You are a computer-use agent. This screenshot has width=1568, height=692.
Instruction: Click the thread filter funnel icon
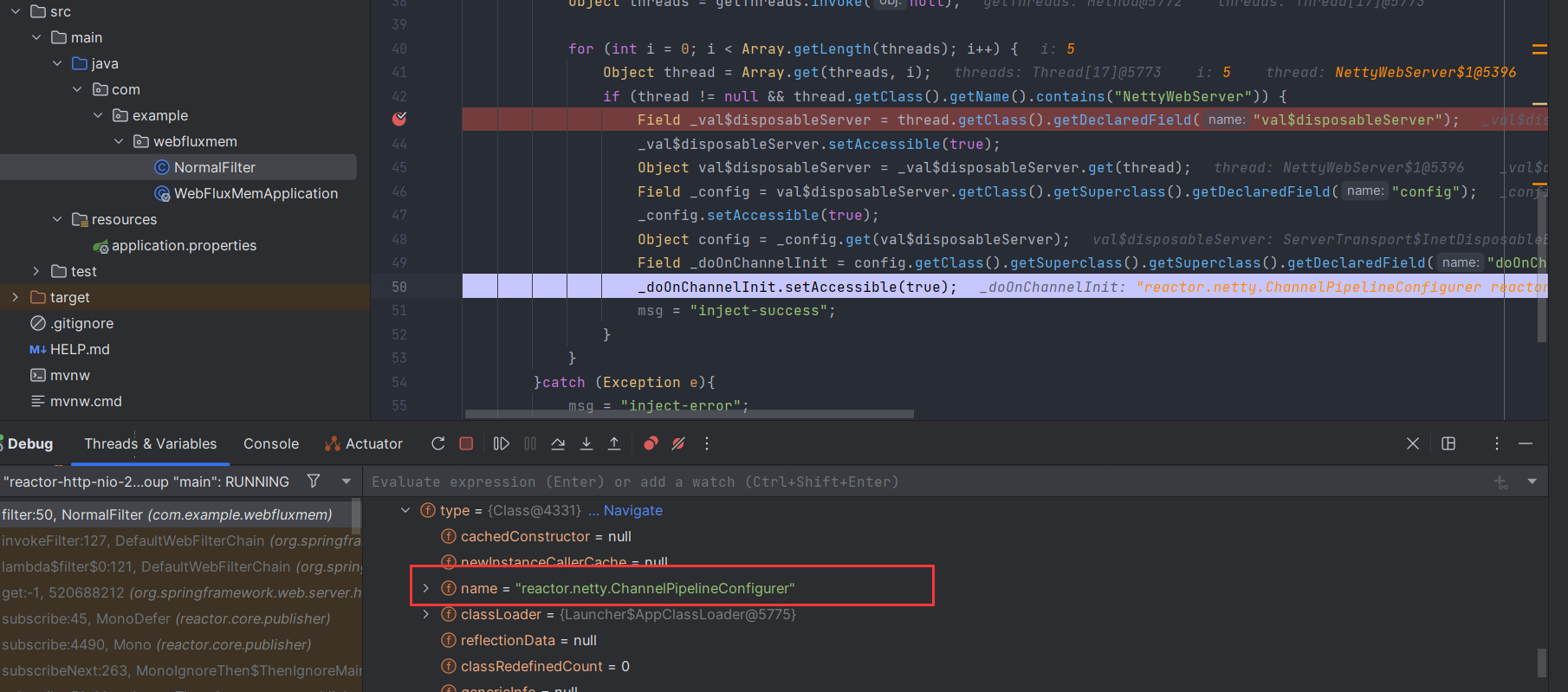[x=314, y=481]
